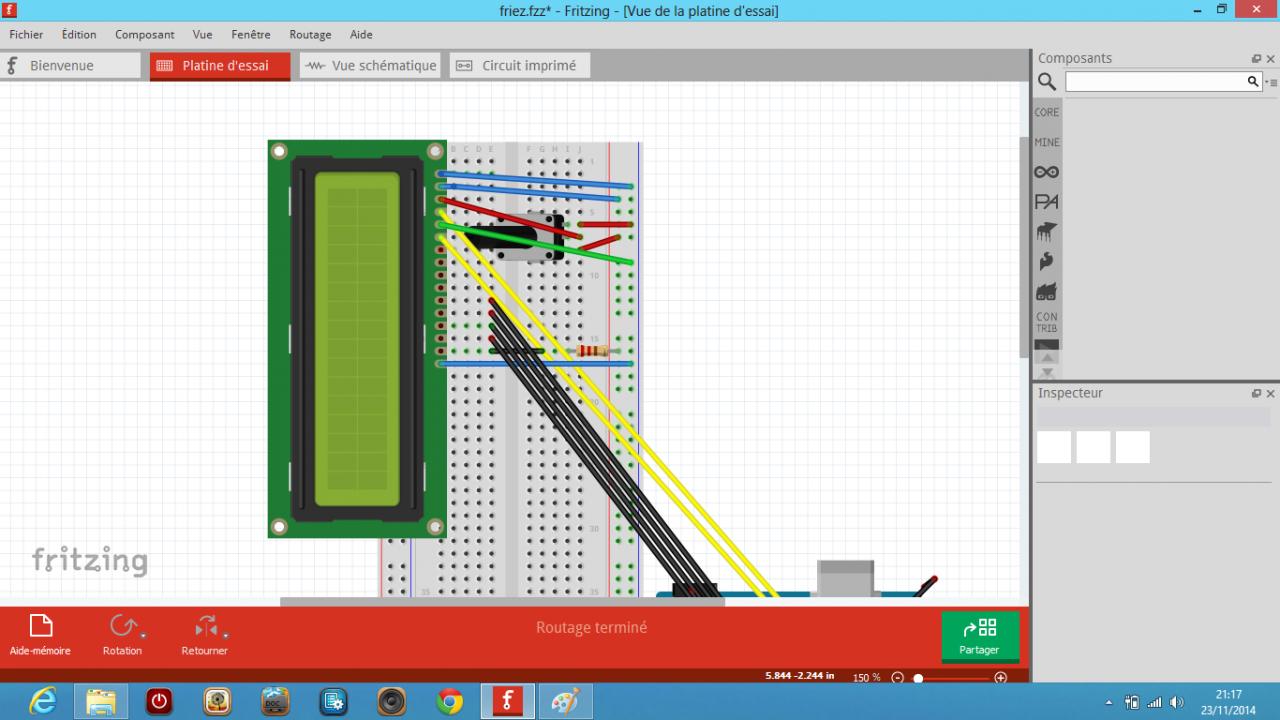The width and height of the screenshot is (1280, 720).
Task: Open the CONTRIB parts bin
Action: click(1046, 322)
